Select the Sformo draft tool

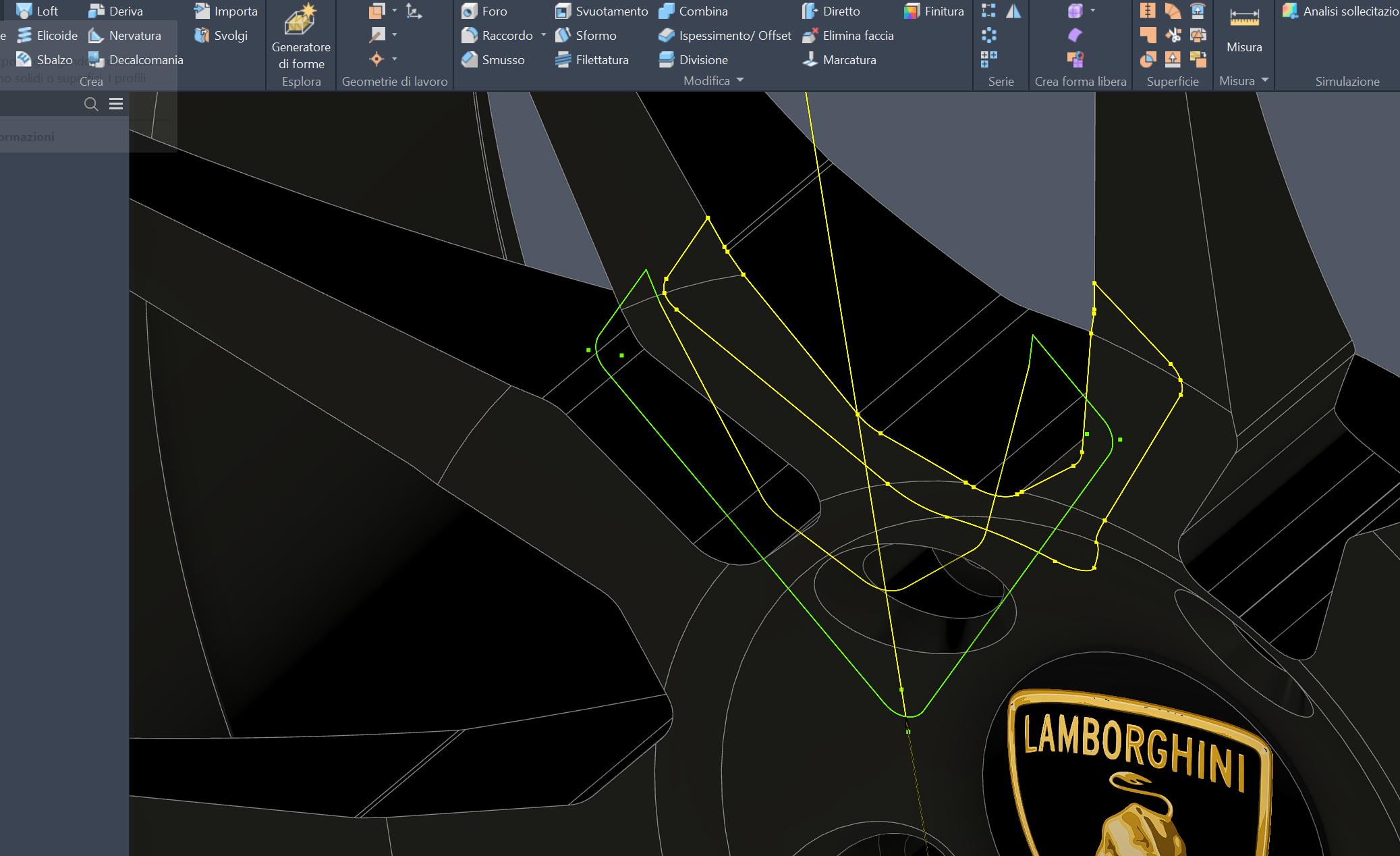point(586,35)
